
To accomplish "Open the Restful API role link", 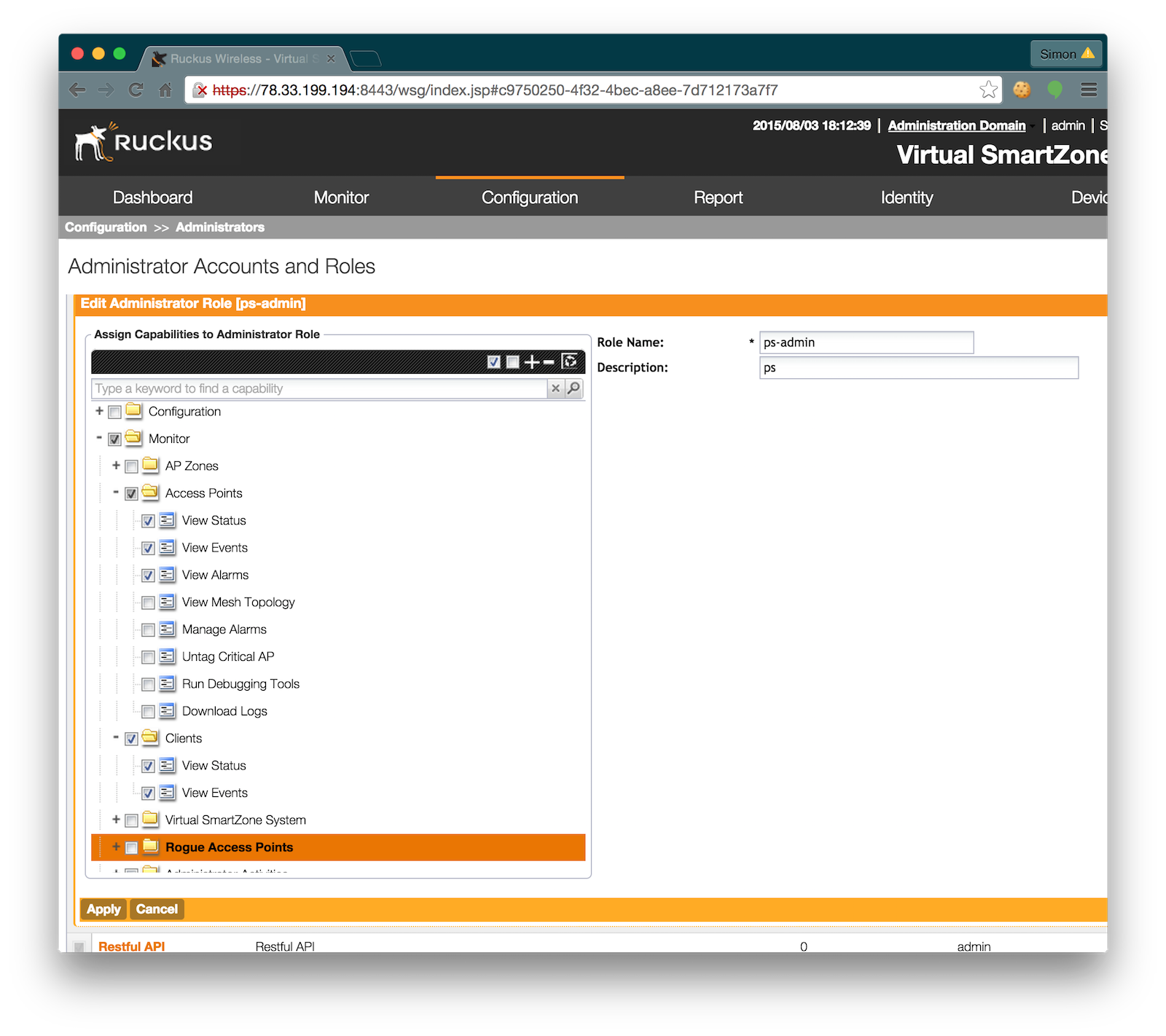I will [x=132, y=946].
